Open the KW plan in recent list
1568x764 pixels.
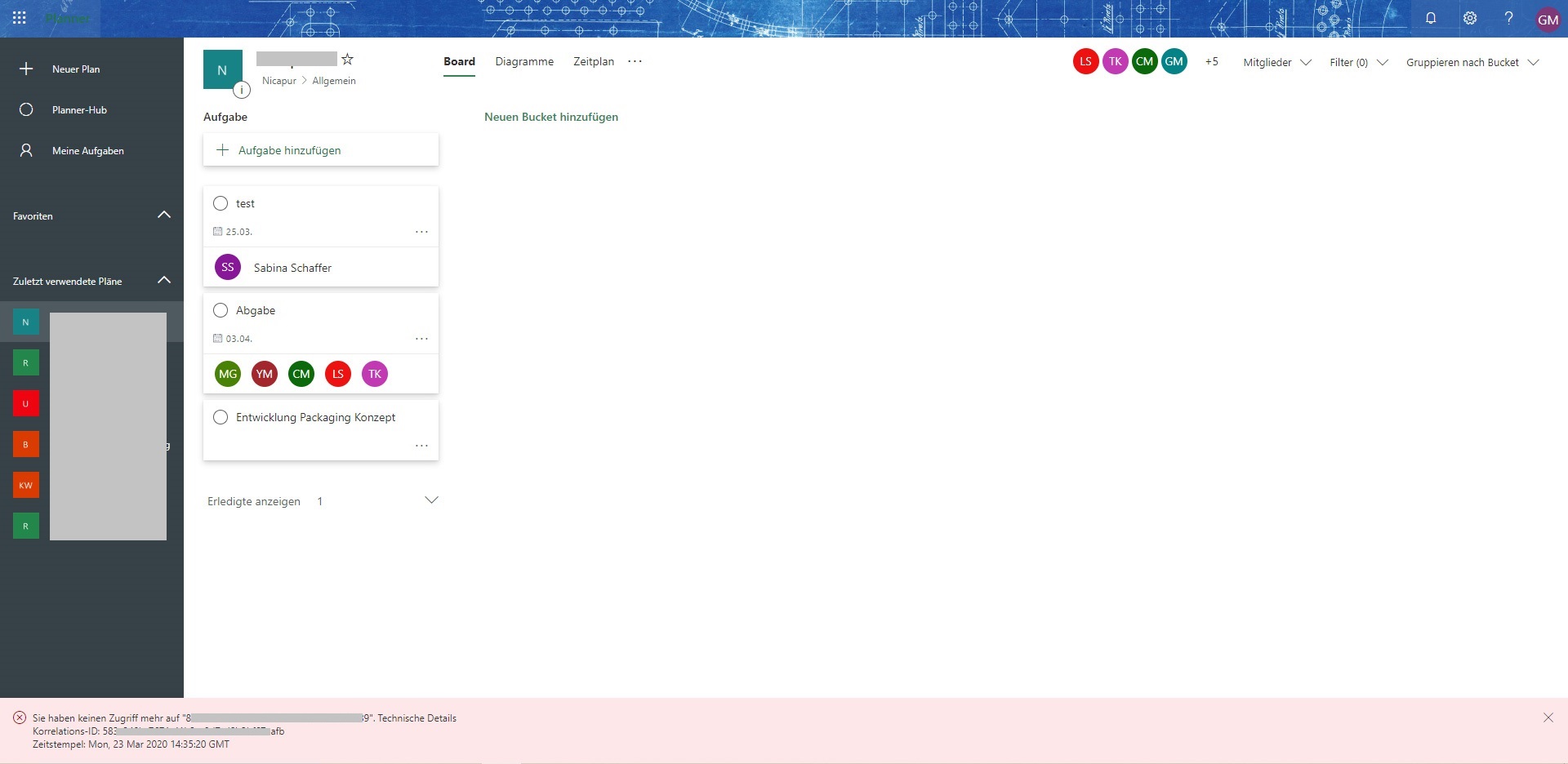(26, 485)
